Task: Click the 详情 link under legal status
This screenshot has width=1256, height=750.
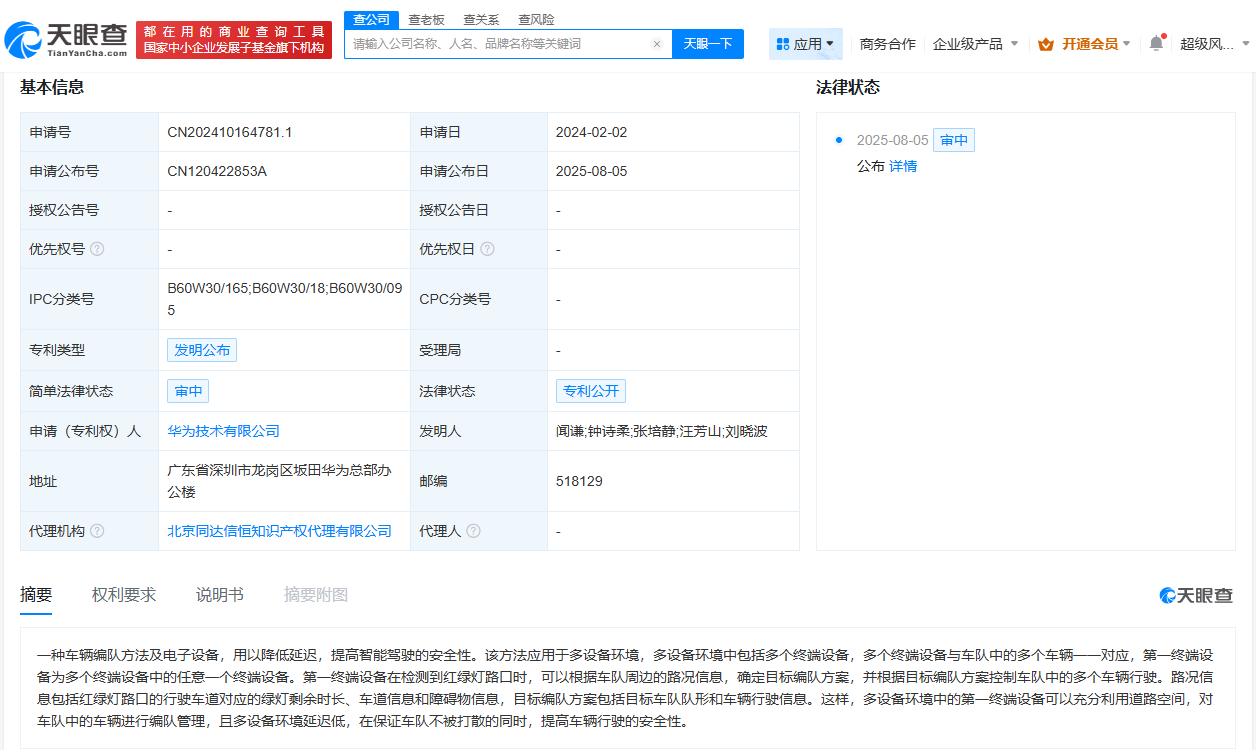Action: point(902,165)
